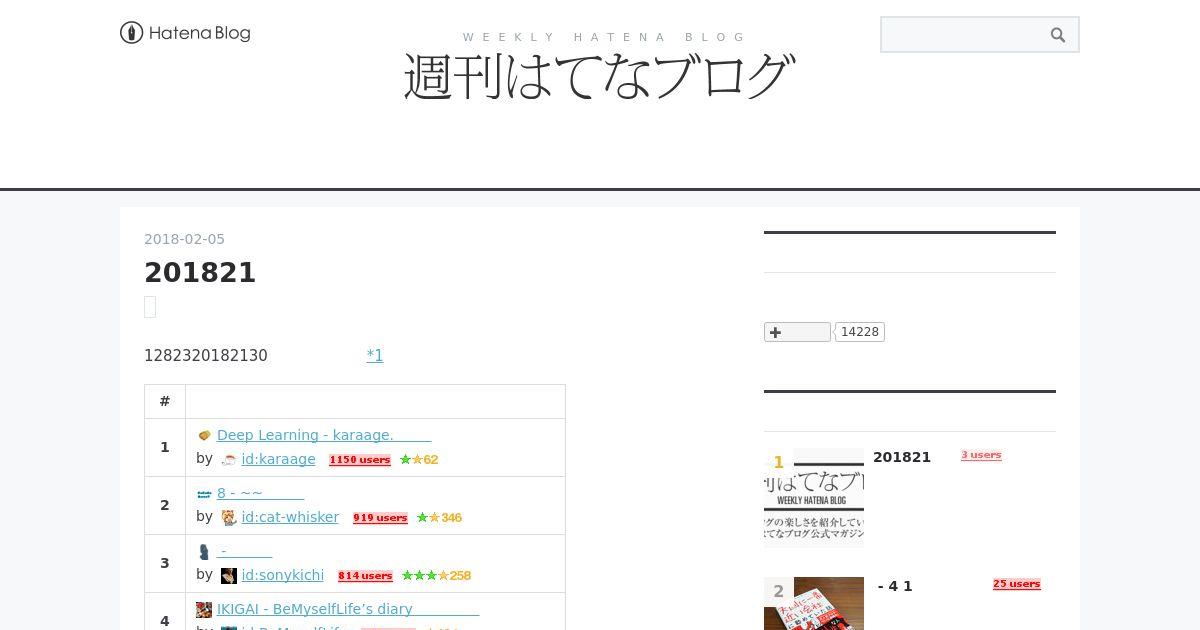1200x630 pixels.
Task: Click the plus subscribe button
Action: point(797,332)
